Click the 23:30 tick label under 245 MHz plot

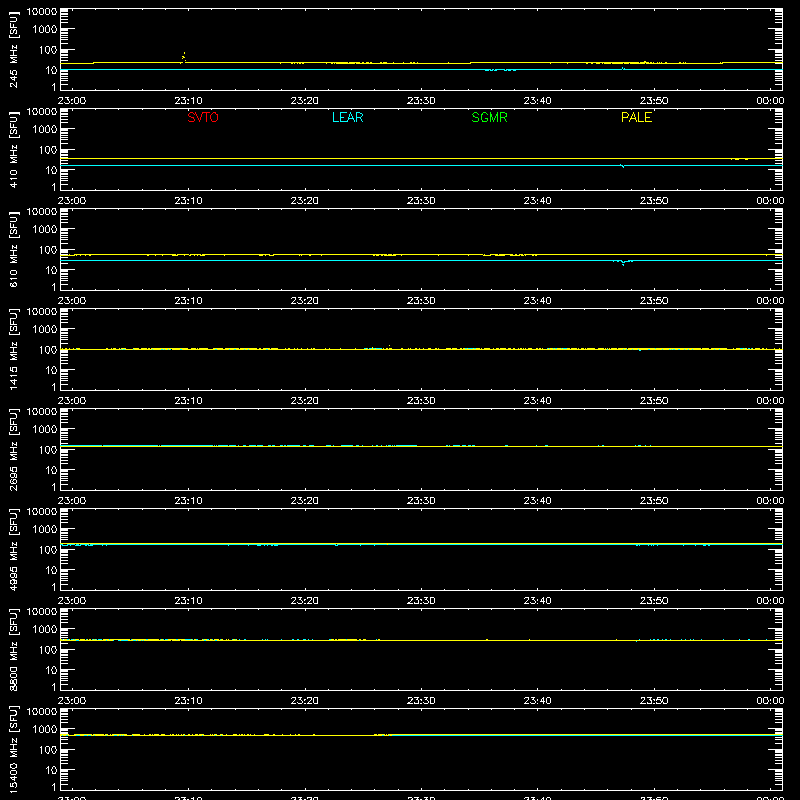(x=421, y=101)
